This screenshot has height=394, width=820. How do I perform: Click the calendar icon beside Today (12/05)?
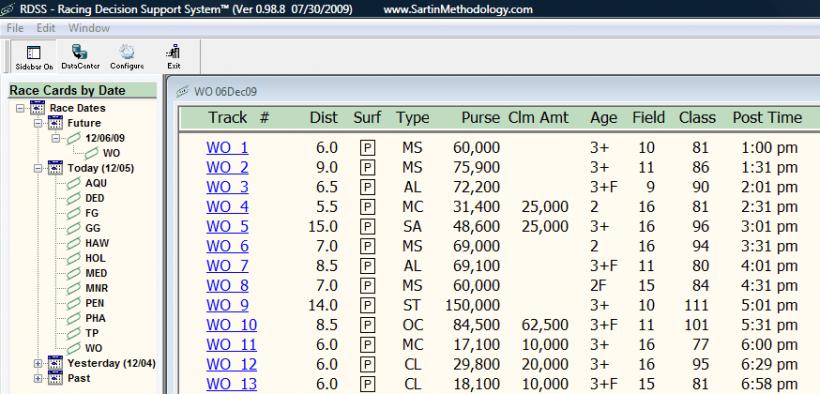click(x=55, y=168)
